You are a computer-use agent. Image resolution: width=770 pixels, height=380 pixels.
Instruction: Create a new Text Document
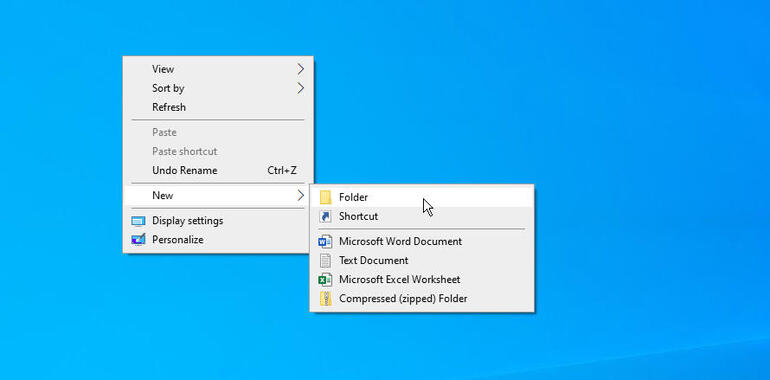tap(422, 261)
